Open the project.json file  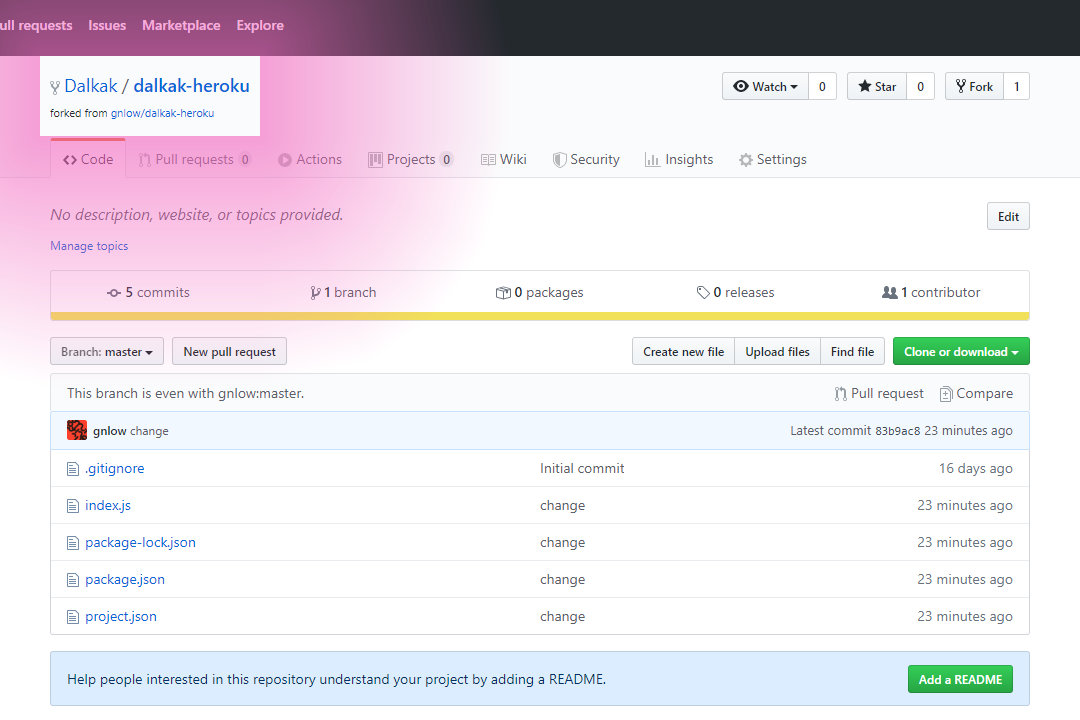pyautogui.click(x=121, y=617)
